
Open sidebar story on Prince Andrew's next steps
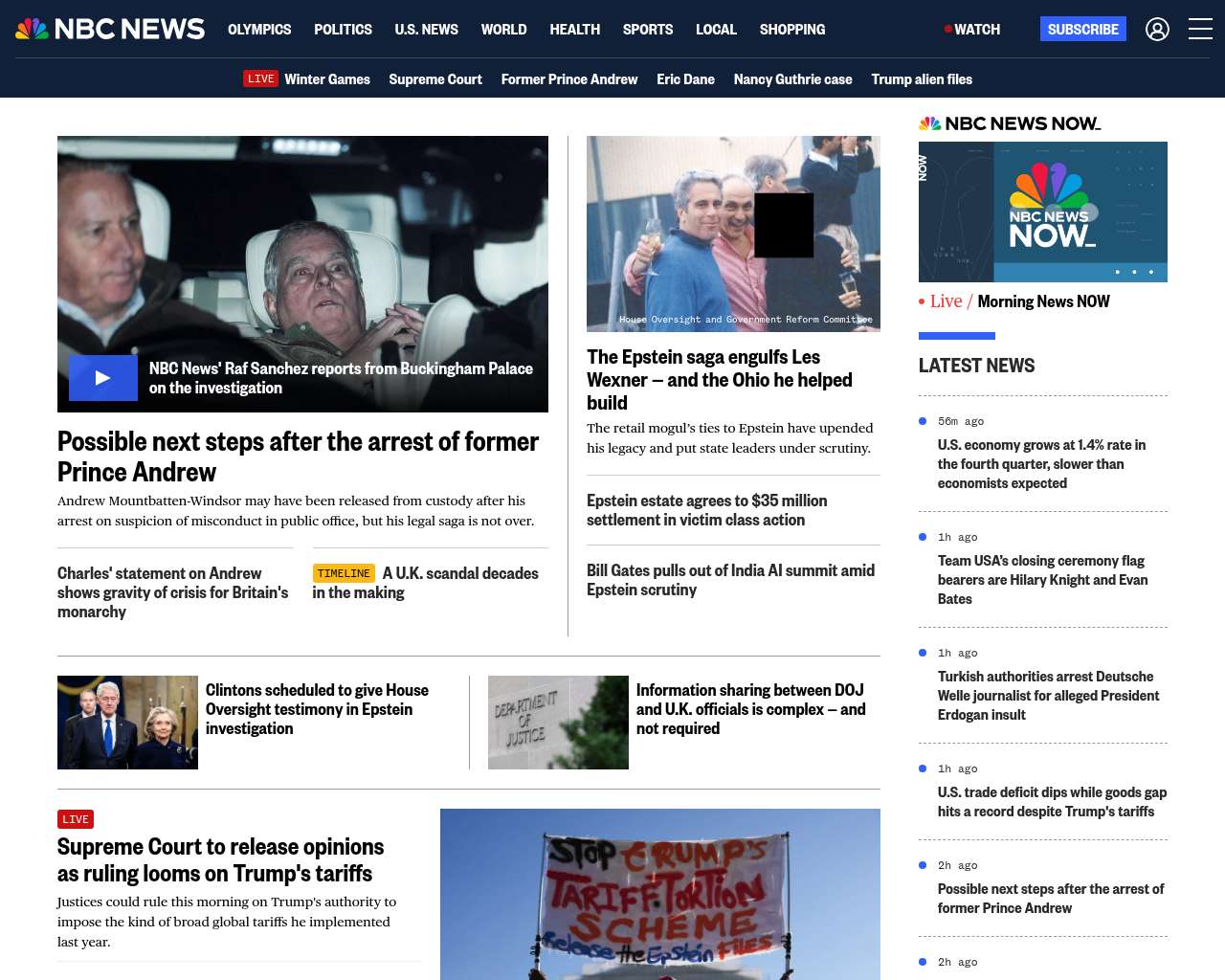click(x=1051, y=899)
